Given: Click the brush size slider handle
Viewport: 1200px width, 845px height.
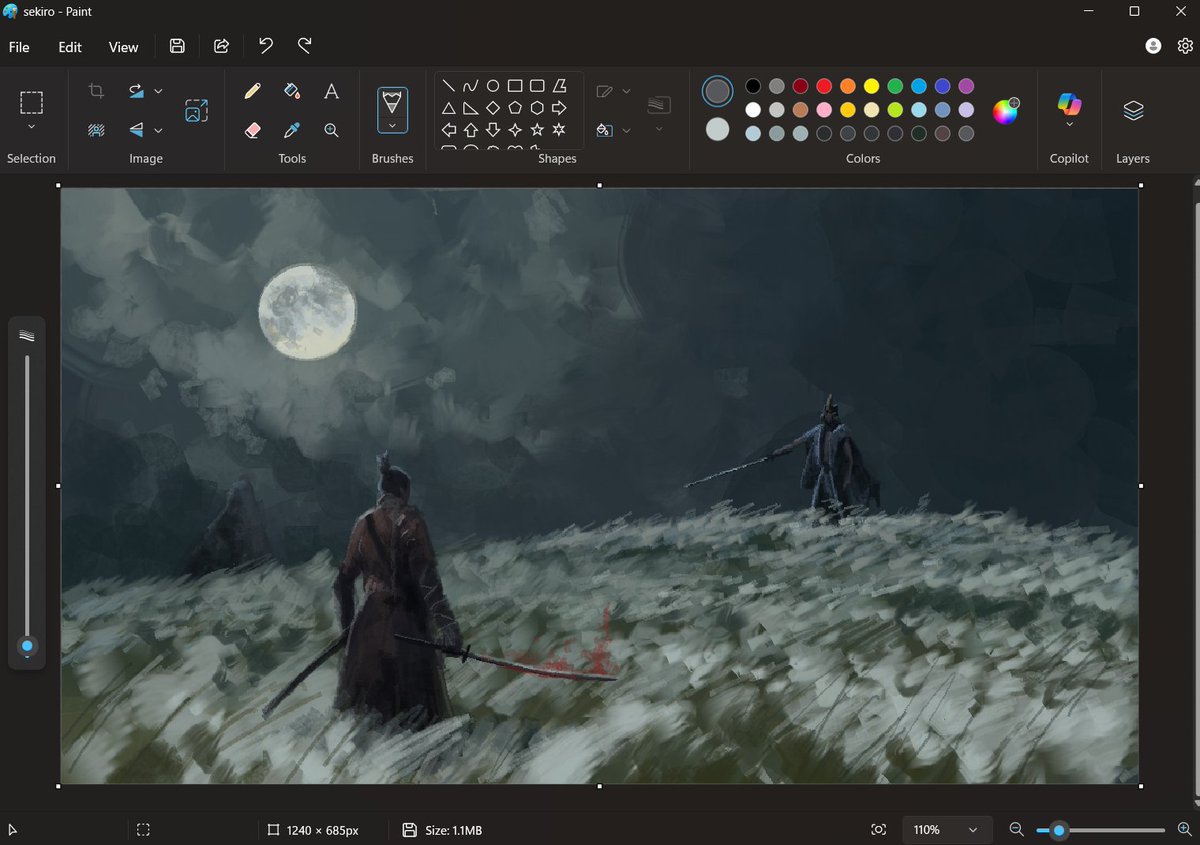Looking at the screenshot, I should (27, 646).
